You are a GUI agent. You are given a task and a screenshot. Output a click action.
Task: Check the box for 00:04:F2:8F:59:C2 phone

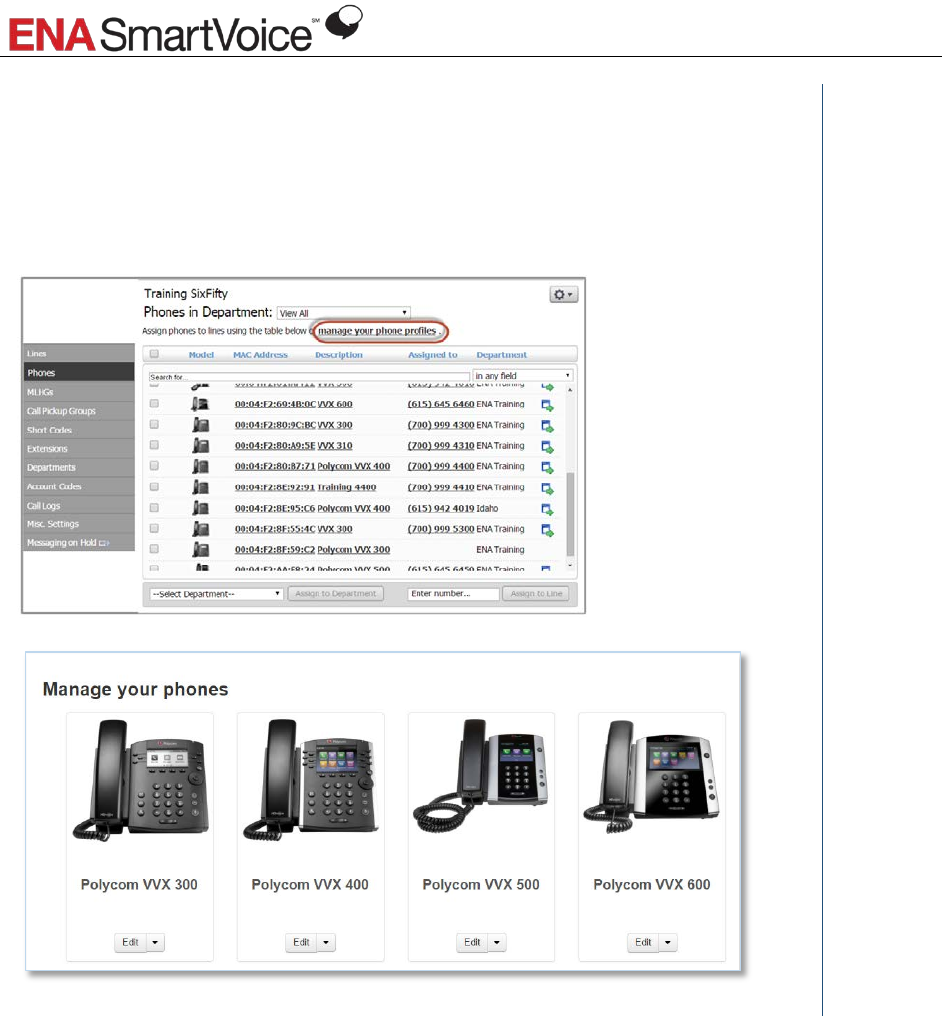[154, 549]
